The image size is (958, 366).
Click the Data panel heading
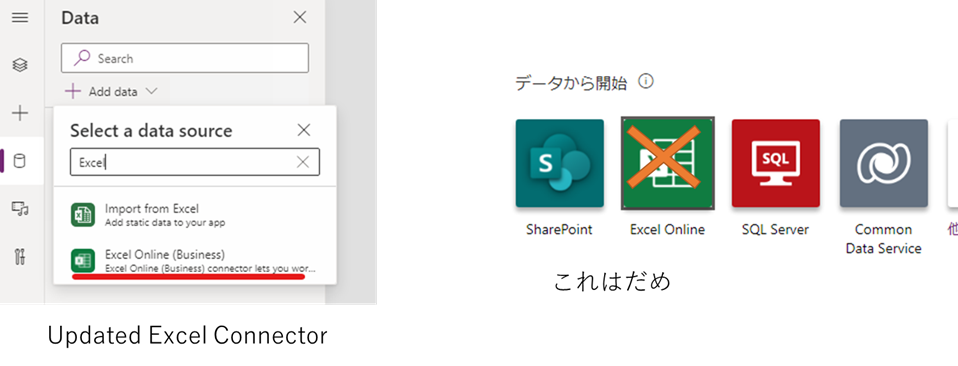coord(80,18)
